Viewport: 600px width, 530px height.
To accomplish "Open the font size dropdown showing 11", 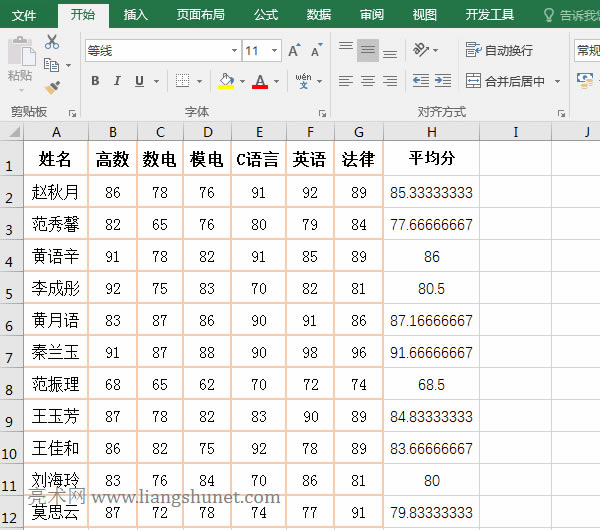I will [x=275, y=50].
